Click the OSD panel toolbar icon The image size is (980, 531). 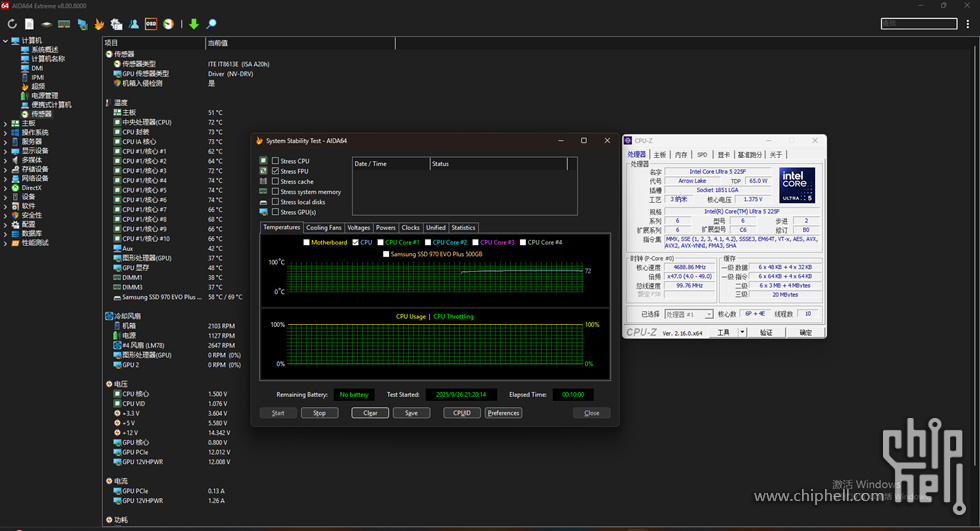151,24
